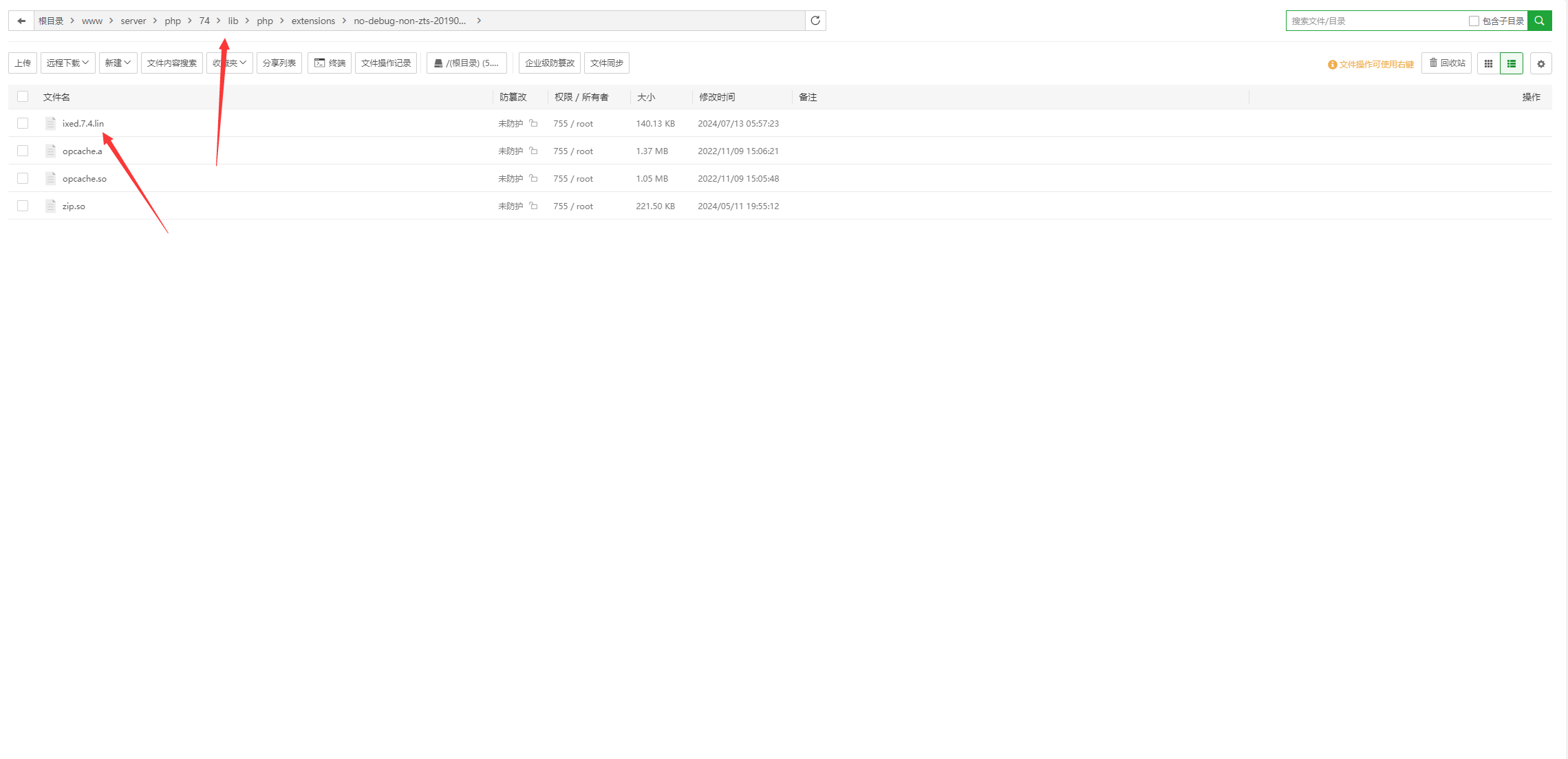Click 未防护 status for ixed.7.4.lin

[x=511, y=123]
